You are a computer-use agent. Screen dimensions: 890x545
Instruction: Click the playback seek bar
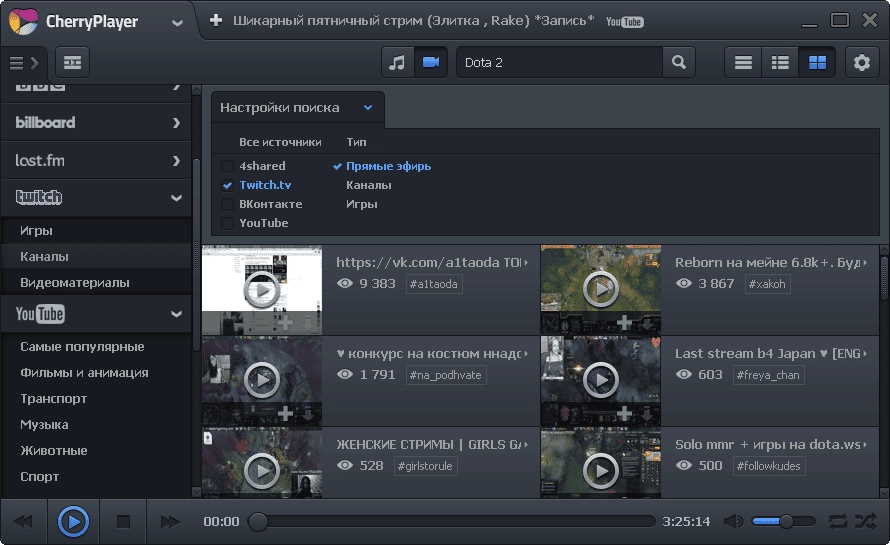(452, 521)
